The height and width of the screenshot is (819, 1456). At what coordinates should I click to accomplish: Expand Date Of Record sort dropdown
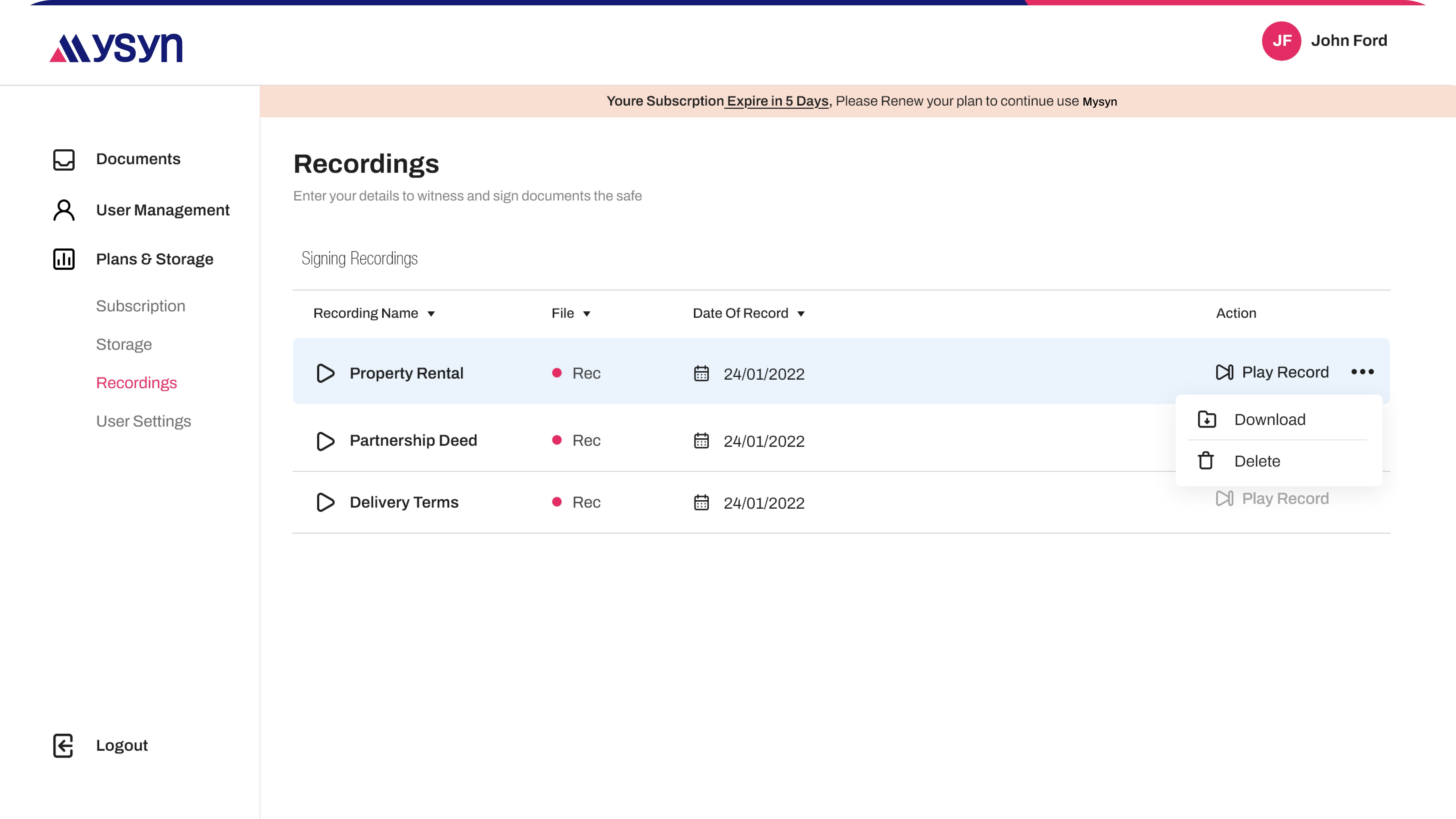[x=800, y=314]
